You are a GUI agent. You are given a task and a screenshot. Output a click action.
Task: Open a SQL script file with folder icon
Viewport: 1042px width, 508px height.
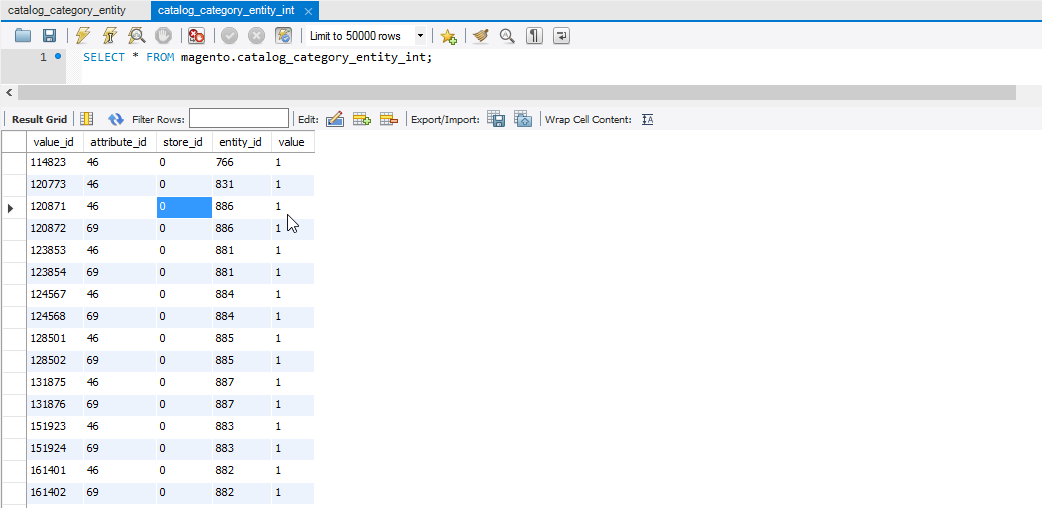(23, 36)
